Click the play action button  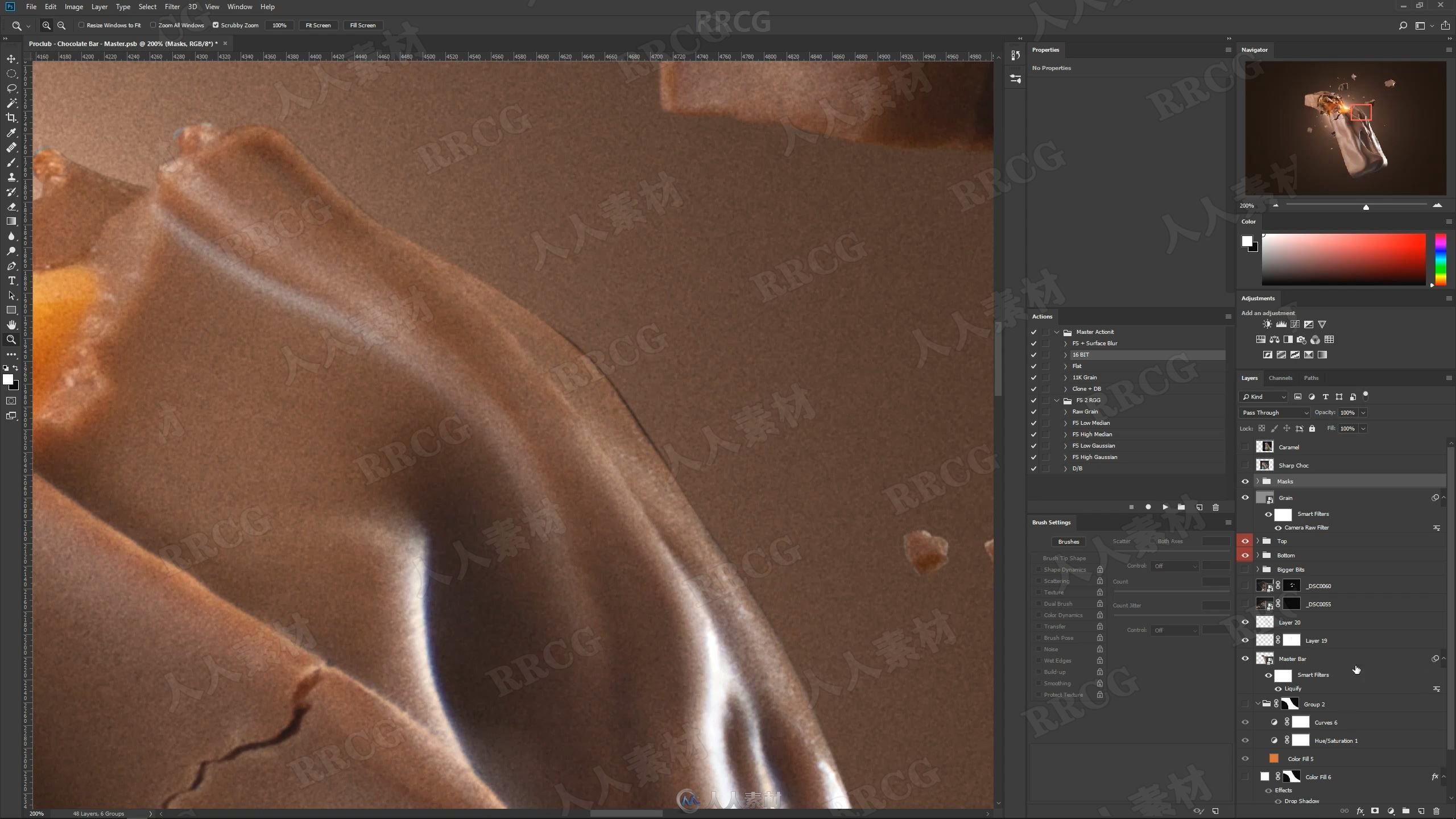(x=1165, y=507)
